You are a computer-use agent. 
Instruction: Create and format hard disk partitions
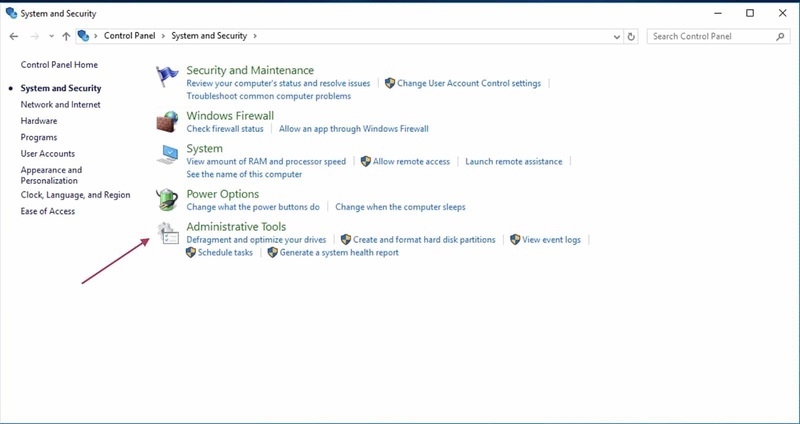(x=424, y=239)
